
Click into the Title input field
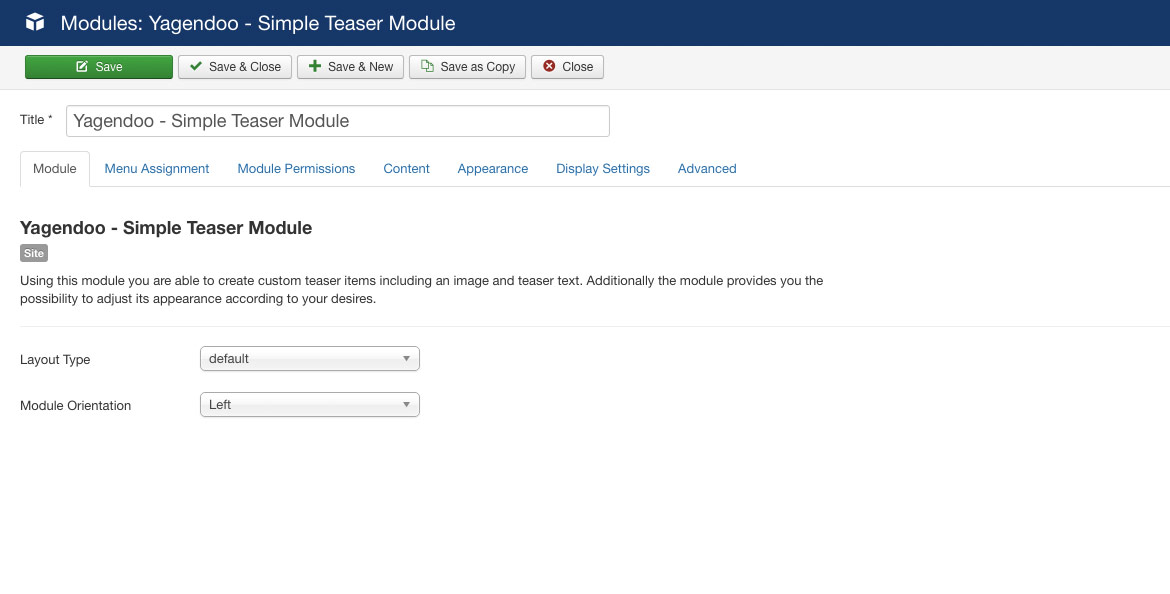pyautogui.click(x=338, y=121)
